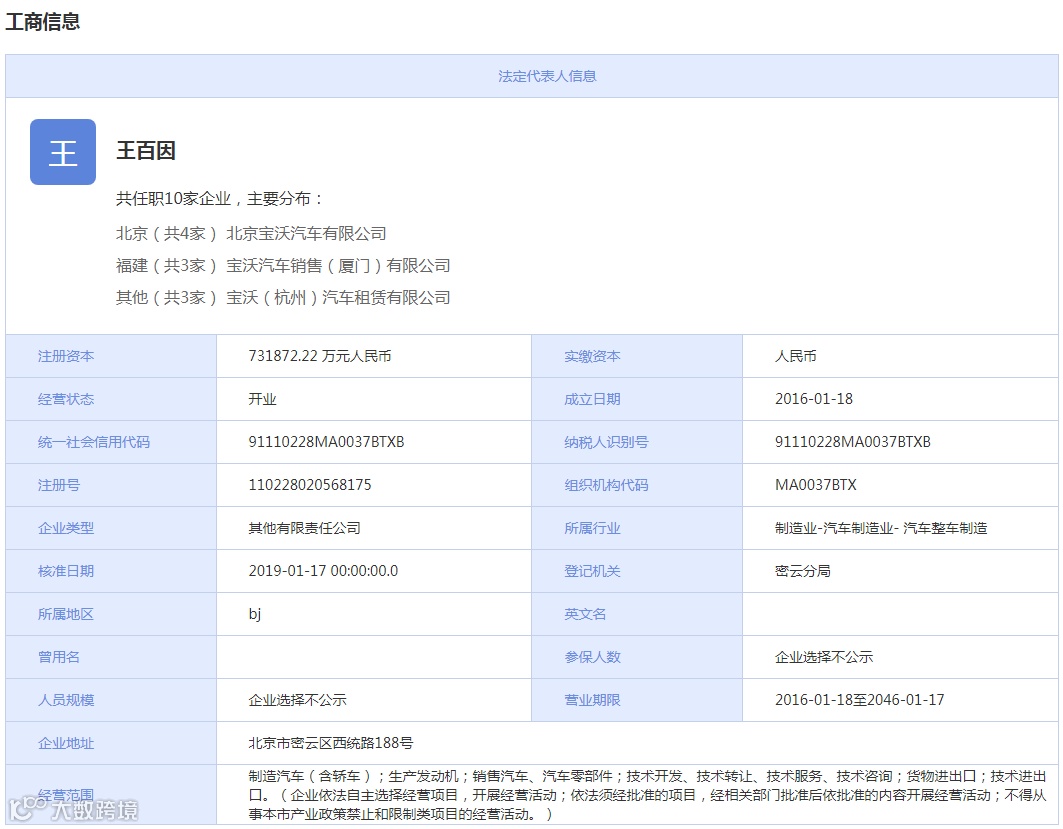Click the blue 王 avatar icon
Viewport: 1063px width, 829px height.
click(63, 152)
